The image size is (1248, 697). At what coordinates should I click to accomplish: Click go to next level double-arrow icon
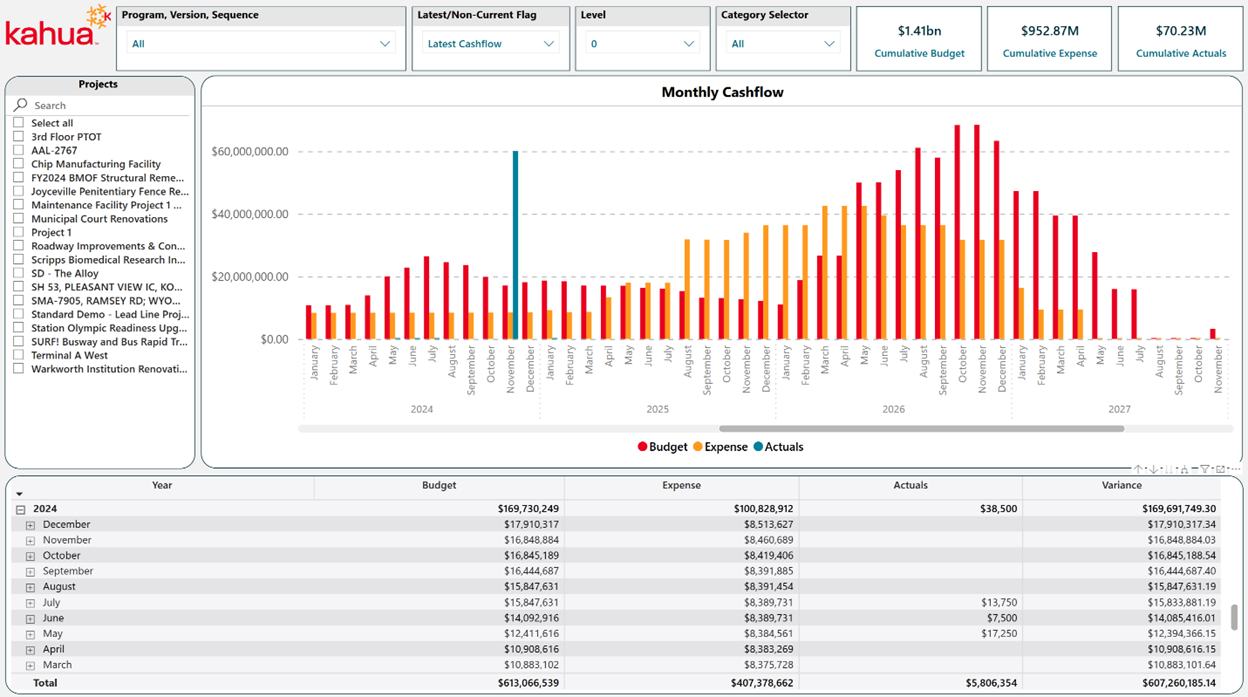[x=1169, y=469]
